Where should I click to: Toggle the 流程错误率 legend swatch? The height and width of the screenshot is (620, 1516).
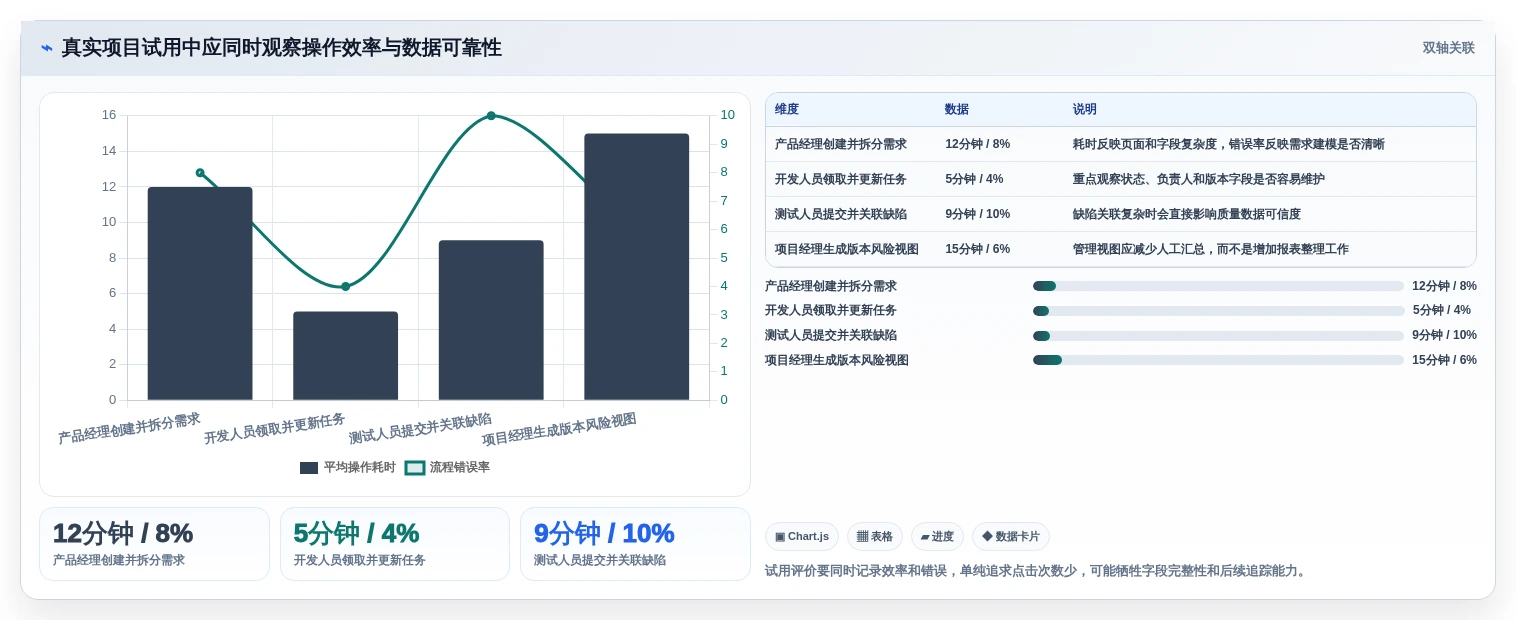pyautogui.click(x=415, y=468)
